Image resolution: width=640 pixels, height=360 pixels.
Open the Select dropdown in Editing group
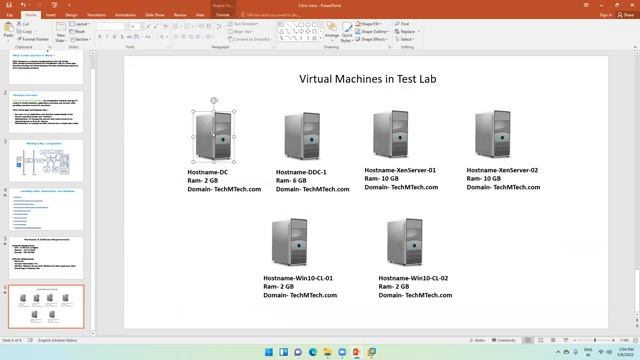tap(405, 39)
